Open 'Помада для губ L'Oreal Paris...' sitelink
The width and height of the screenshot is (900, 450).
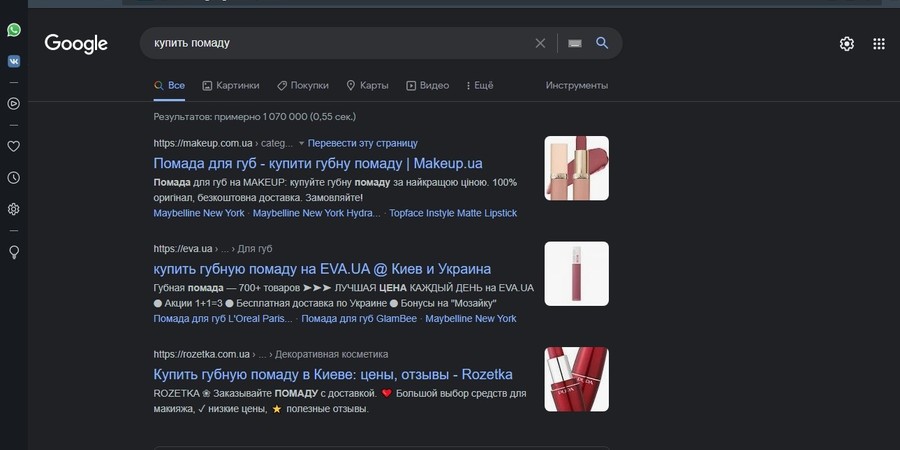tap(223, 319)
